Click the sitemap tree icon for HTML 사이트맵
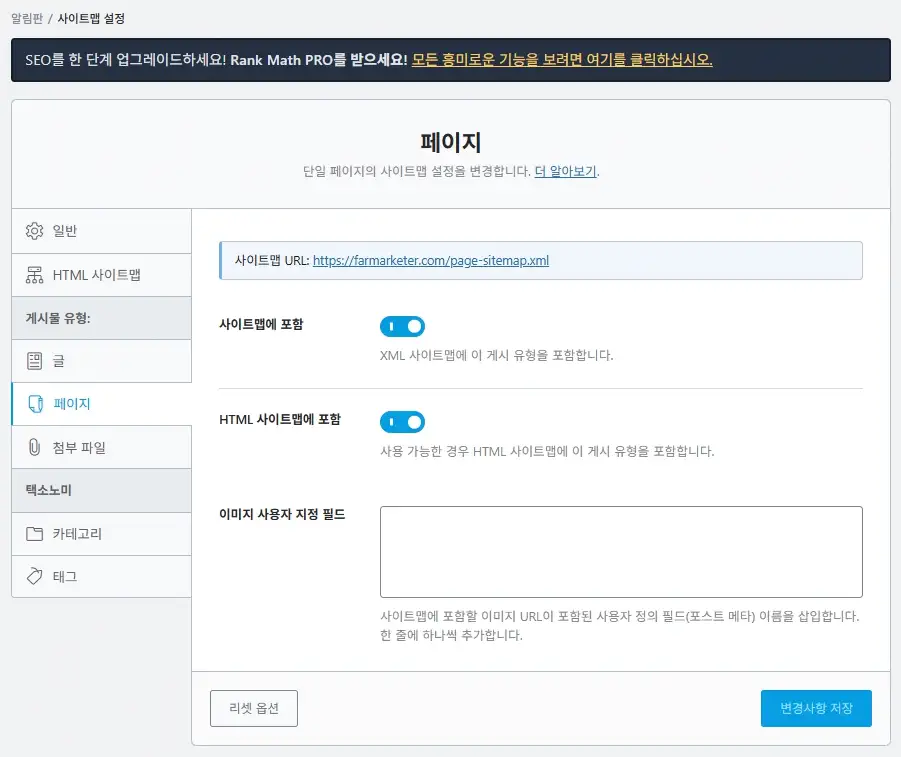The width and height of the screenshot is (901, 757). pos(34,274)
